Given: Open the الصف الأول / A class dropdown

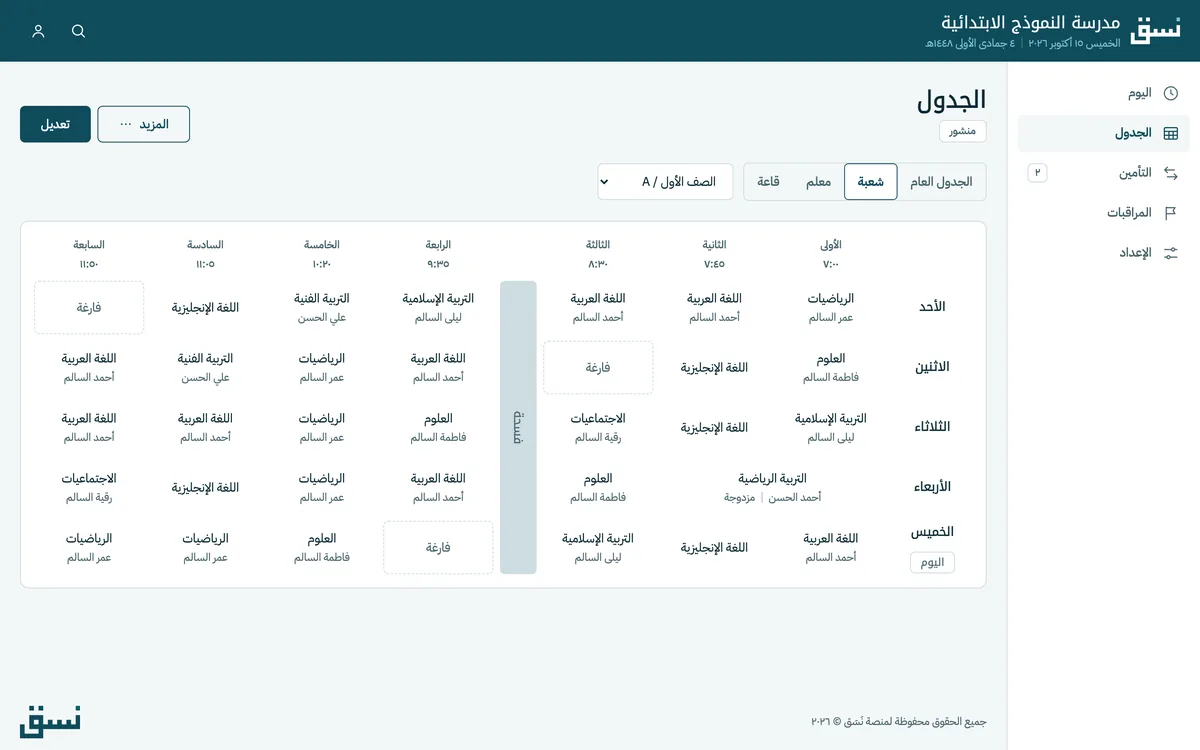Looking at the screenshot, I should [x=665, y=182].
